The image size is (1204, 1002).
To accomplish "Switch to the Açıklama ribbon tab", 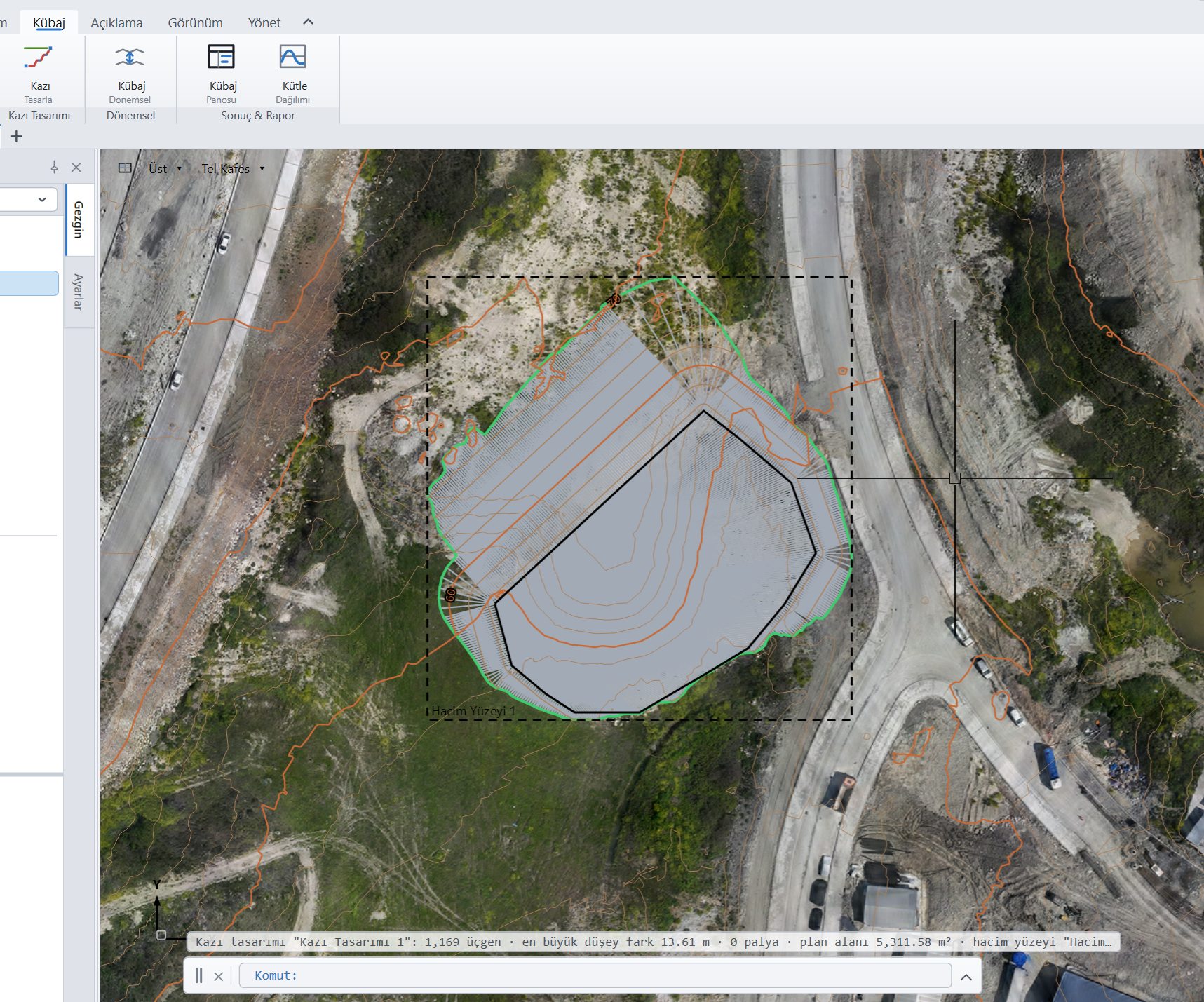I will [116, 22].
